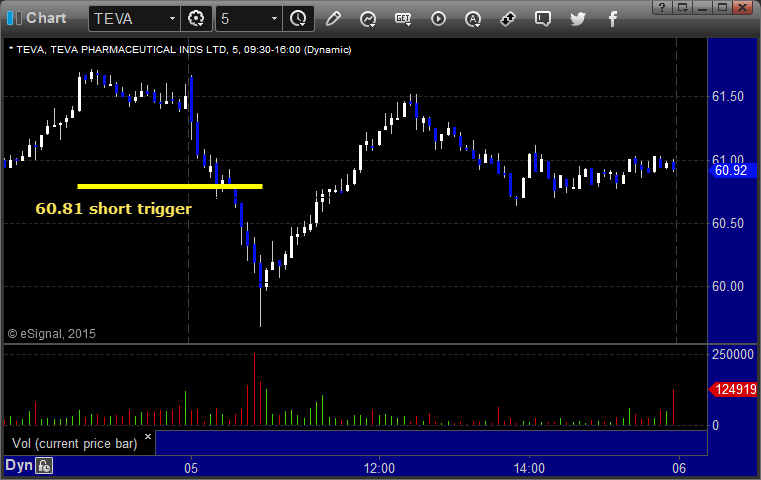The height and width of the screenshot is (480, 761).
Task: Click the Dyn button at bottom left
Action: click(x=19, y=465)
